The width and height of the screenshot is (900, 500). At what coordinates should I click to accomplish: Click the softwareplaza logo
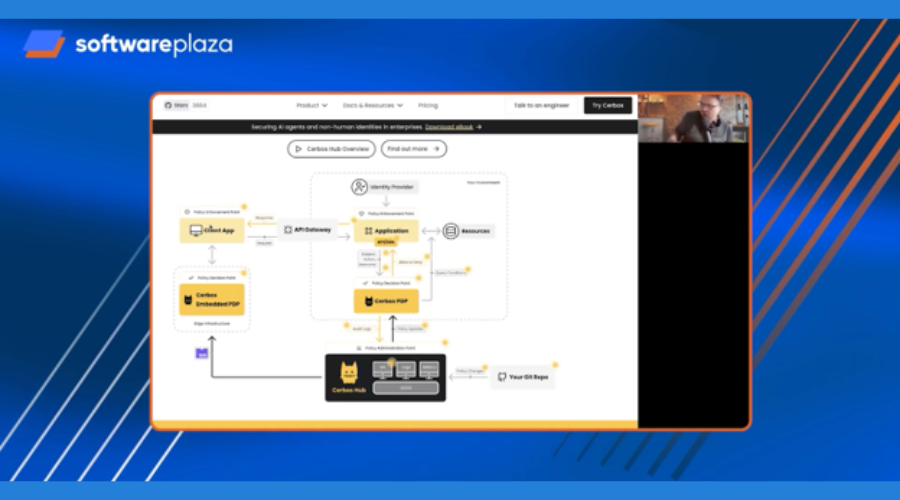(129, 44)
